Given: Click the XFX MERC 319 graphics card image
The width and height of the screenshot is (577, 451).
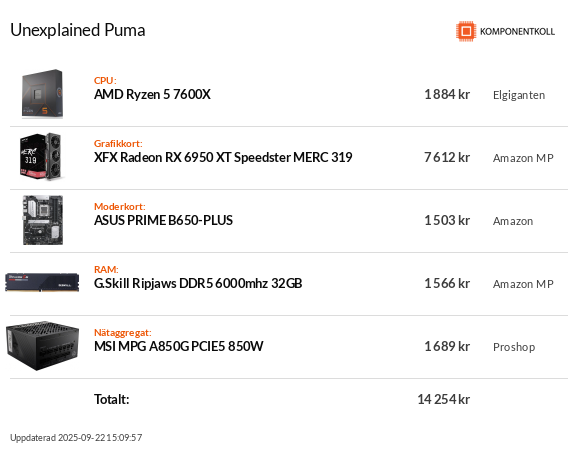Looking at the screenshot, I should [41, 157].
